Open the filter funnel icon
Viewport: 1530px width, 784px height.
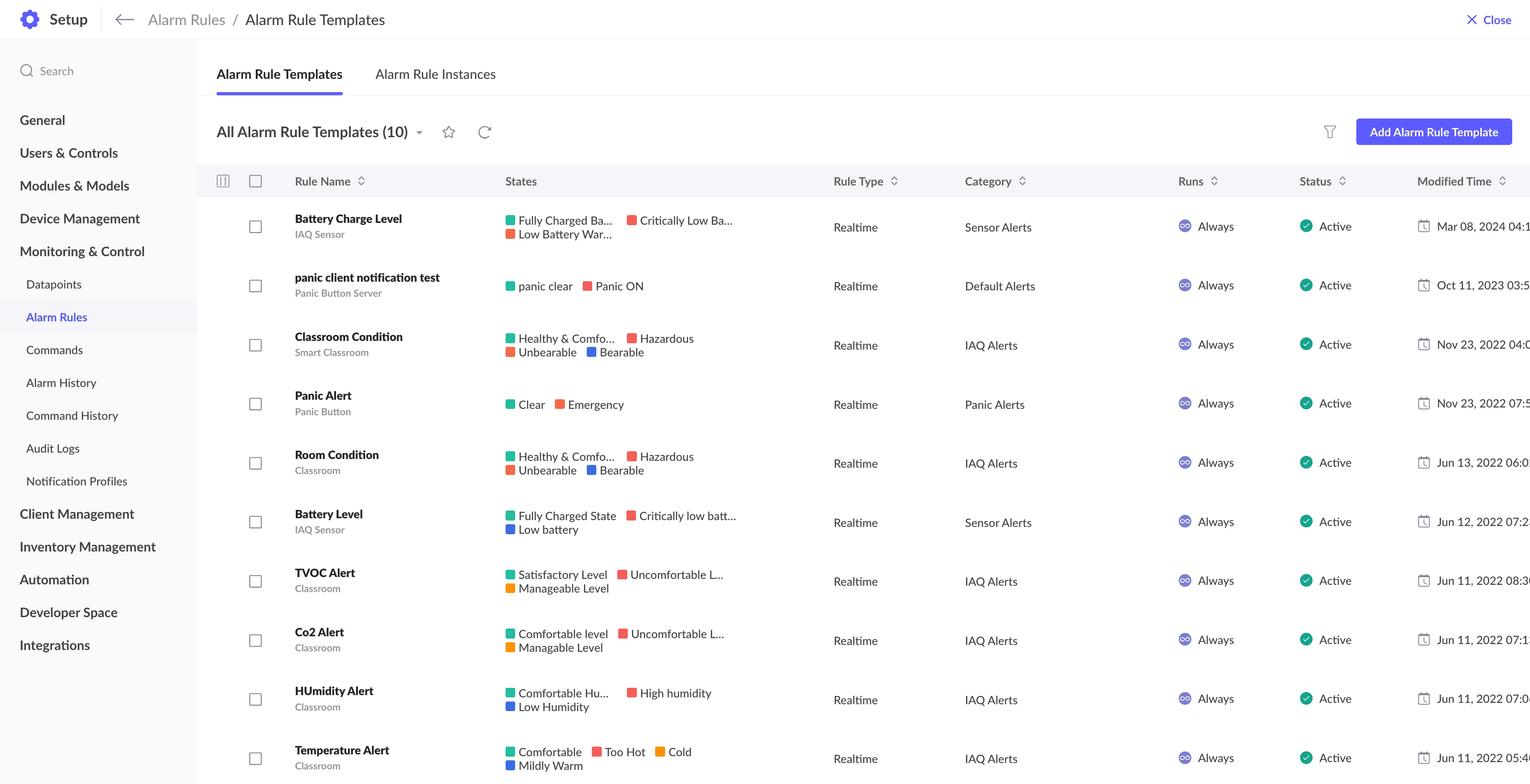pyautogui.click(x=1329, y=132)
